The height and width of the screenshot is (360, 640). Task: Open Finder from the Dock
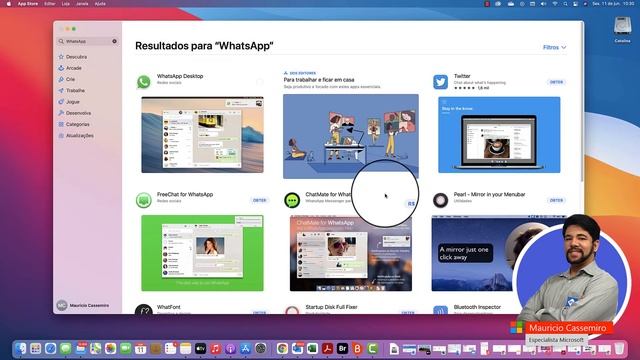tap(20, 349)
